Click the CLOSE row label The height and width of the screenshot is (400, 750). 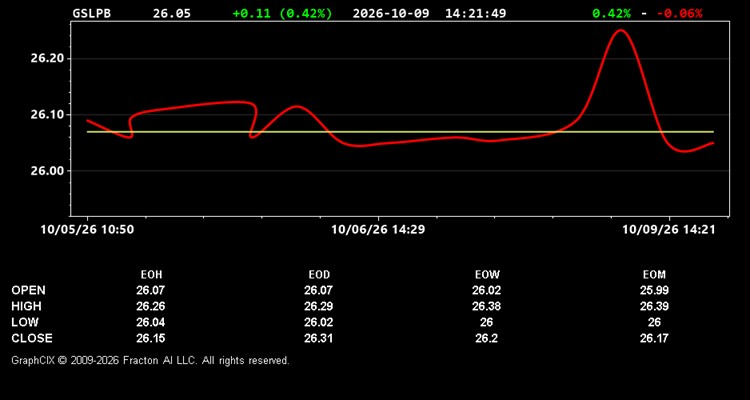point(32,338)
